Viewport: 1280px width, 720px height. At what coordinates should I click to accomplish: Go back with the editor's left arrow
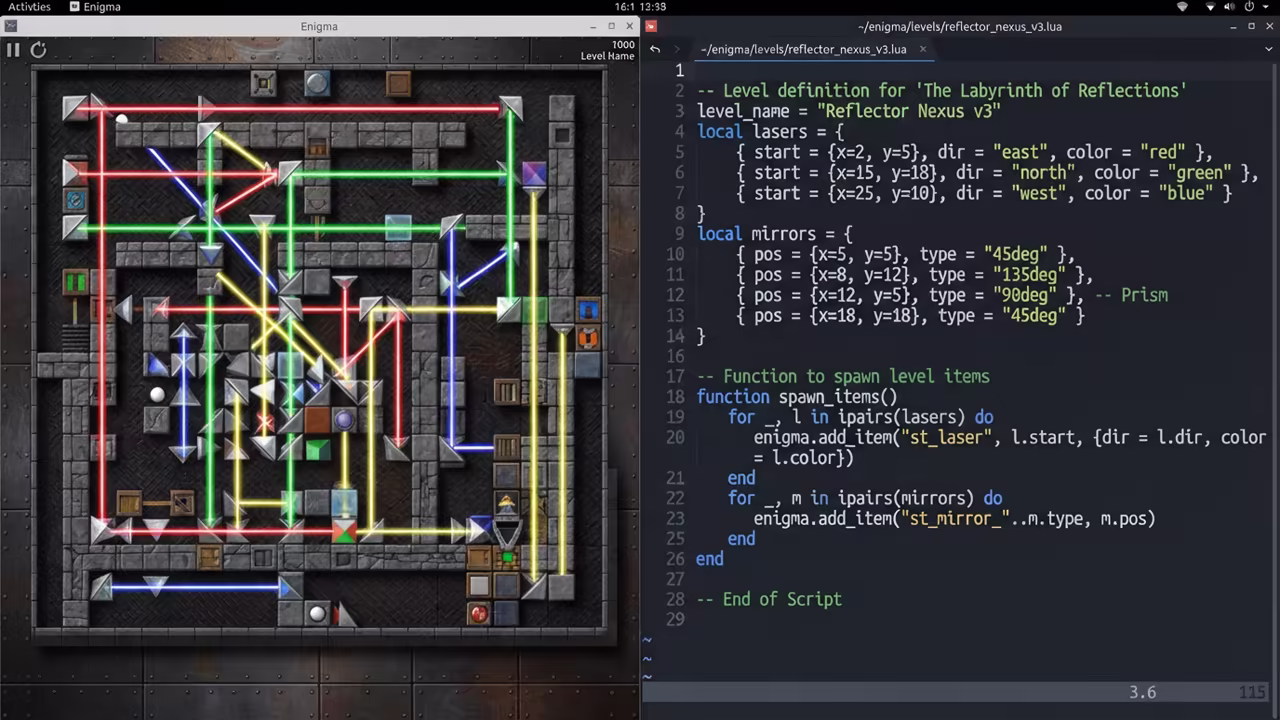[655, 49]
